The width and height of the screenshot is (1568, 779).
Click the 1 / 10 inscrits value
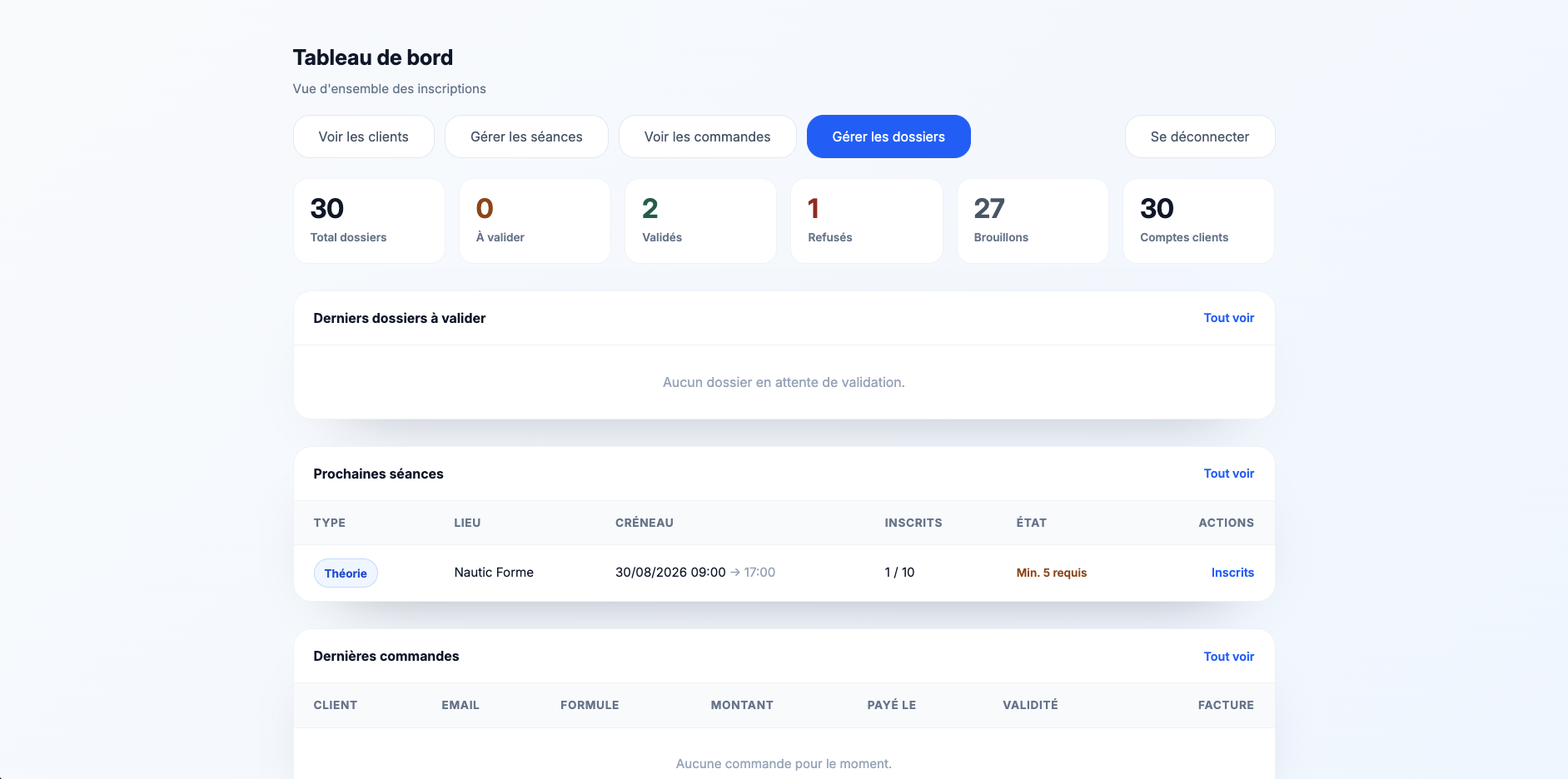coord(899,573)
